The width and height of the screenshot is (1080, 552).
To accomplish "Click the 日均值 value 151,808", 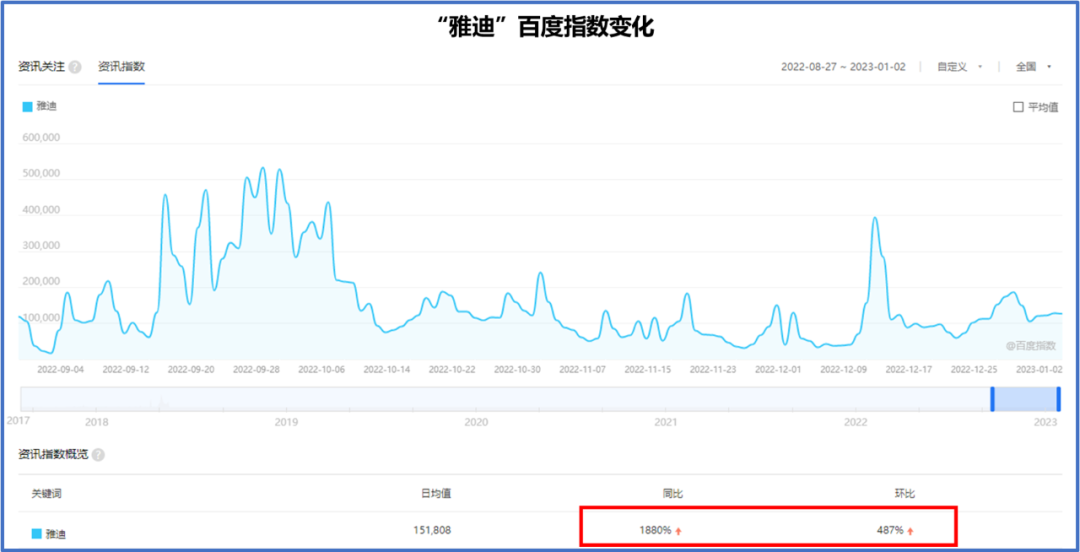I will coord(436,530).
